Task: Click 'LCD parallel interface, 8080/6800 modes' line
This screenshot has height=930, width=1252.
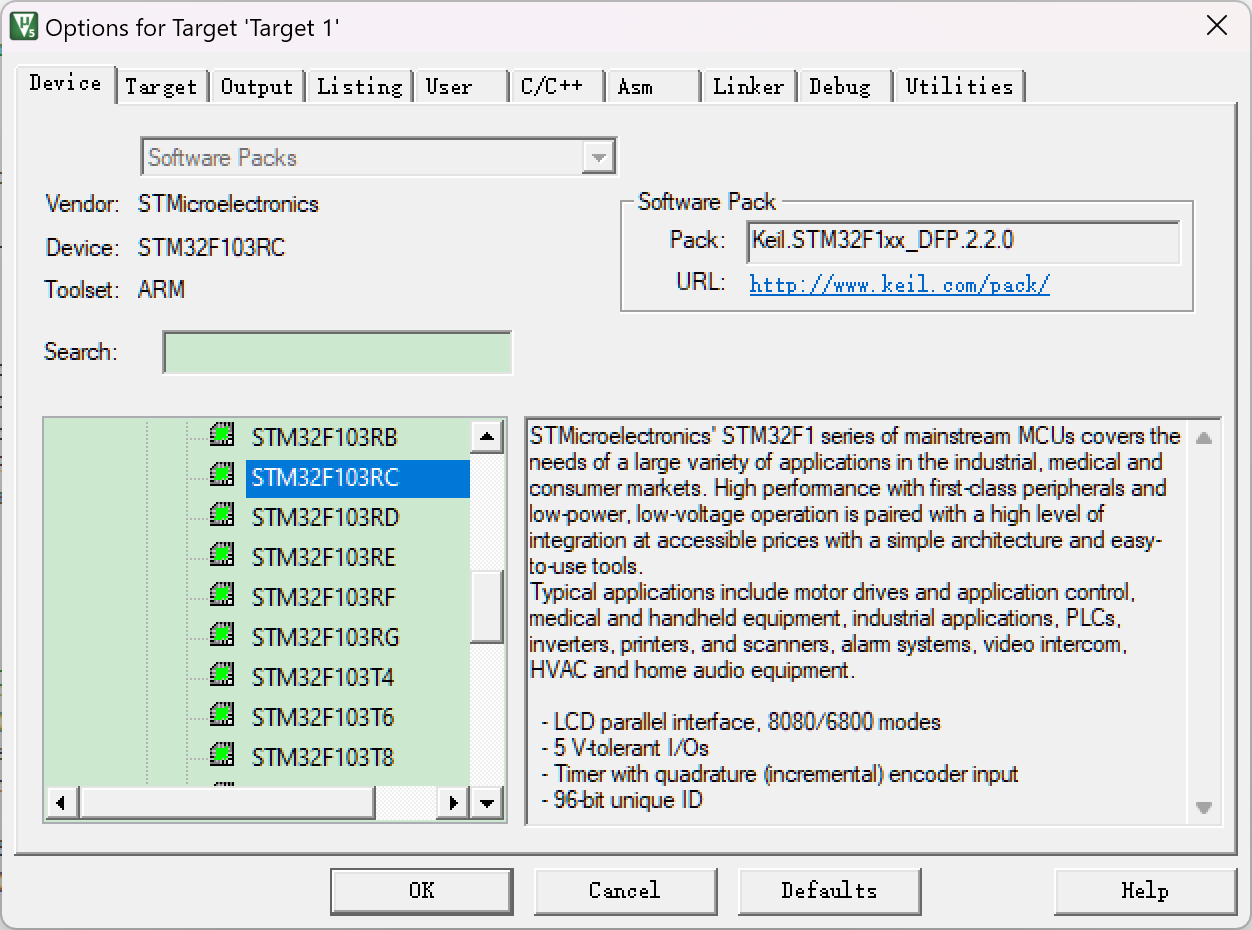Action: pyautogui.click(x=741, y=722)
